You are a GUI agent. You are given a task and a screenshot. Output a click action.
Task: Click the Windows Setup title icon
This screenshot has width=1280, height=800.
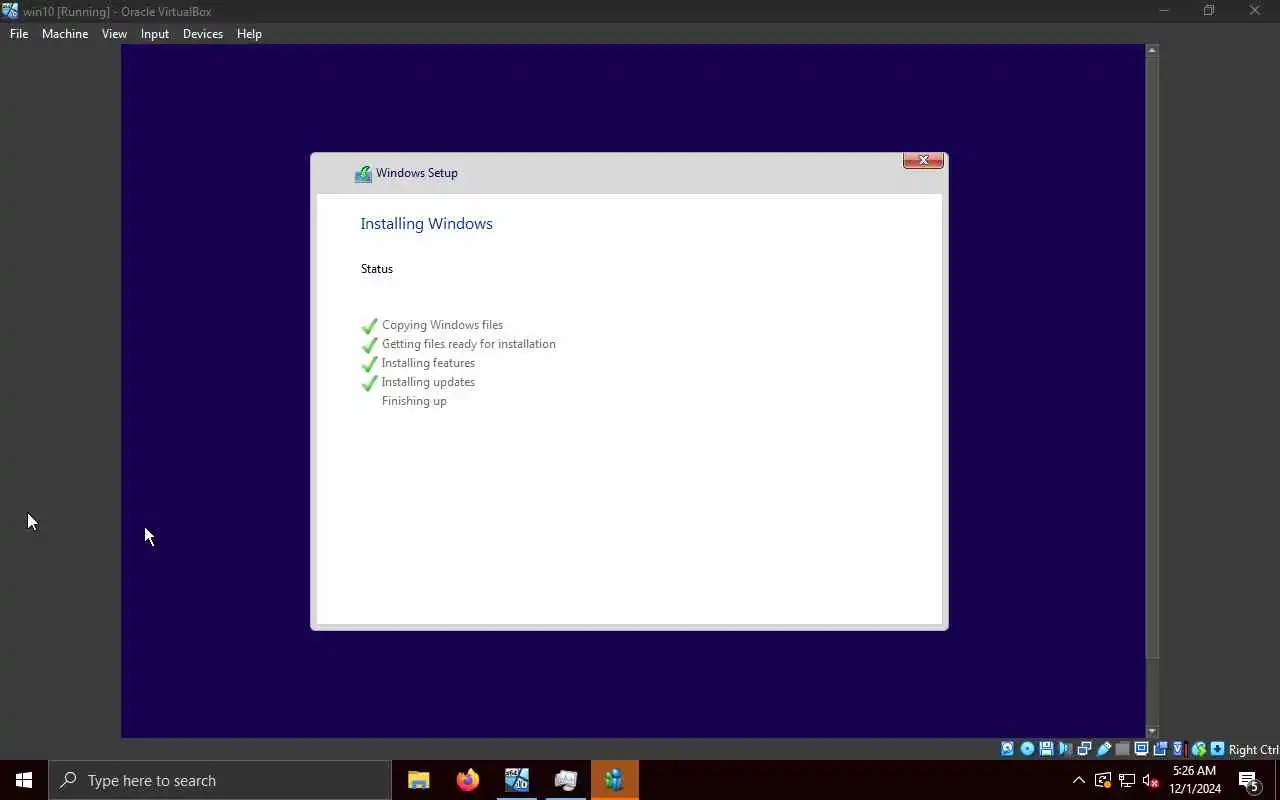(363, 174)
